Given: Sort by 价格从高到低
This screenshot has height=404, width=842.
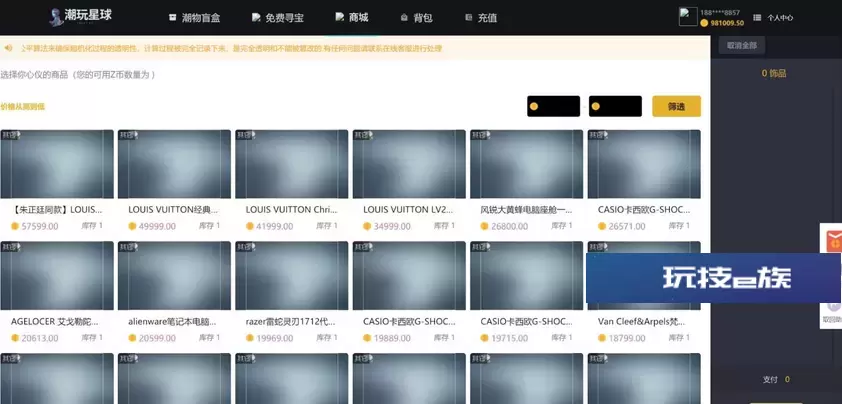Looking at the screenshot, I should click(23, 106).
